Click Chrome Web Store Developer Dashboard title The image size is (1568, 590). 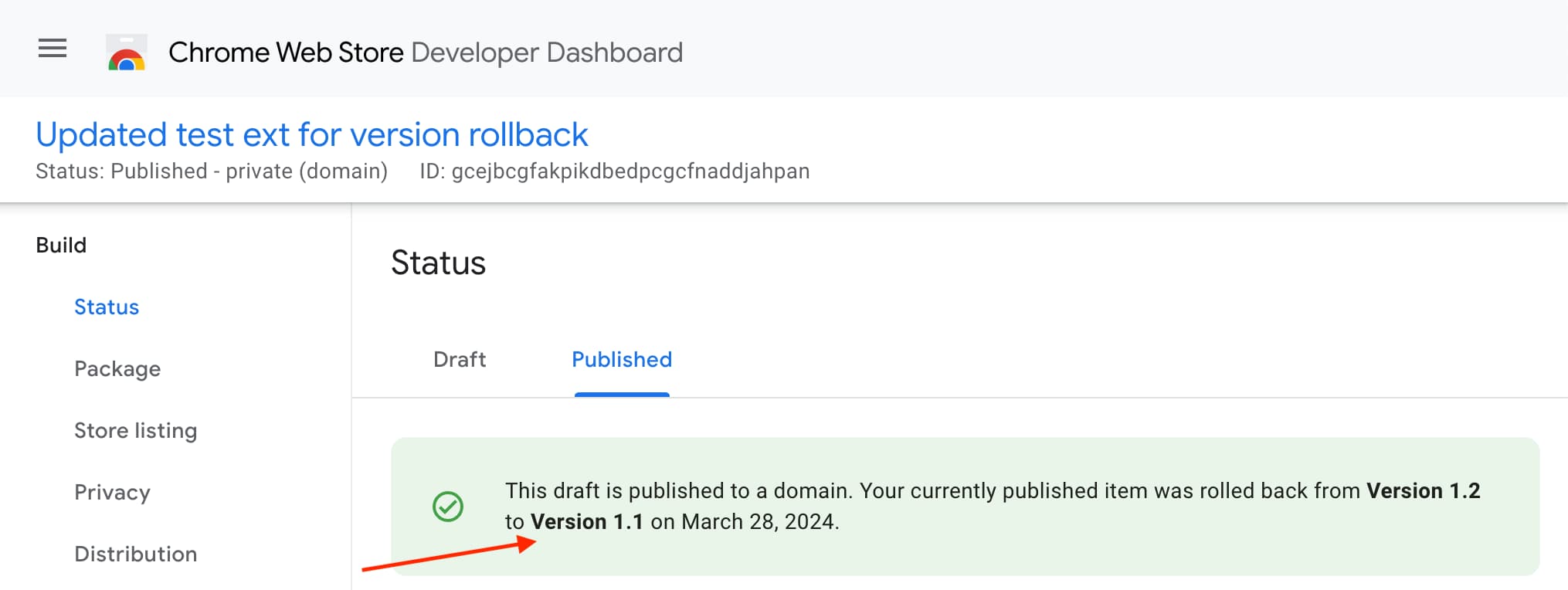coord(426,53)
